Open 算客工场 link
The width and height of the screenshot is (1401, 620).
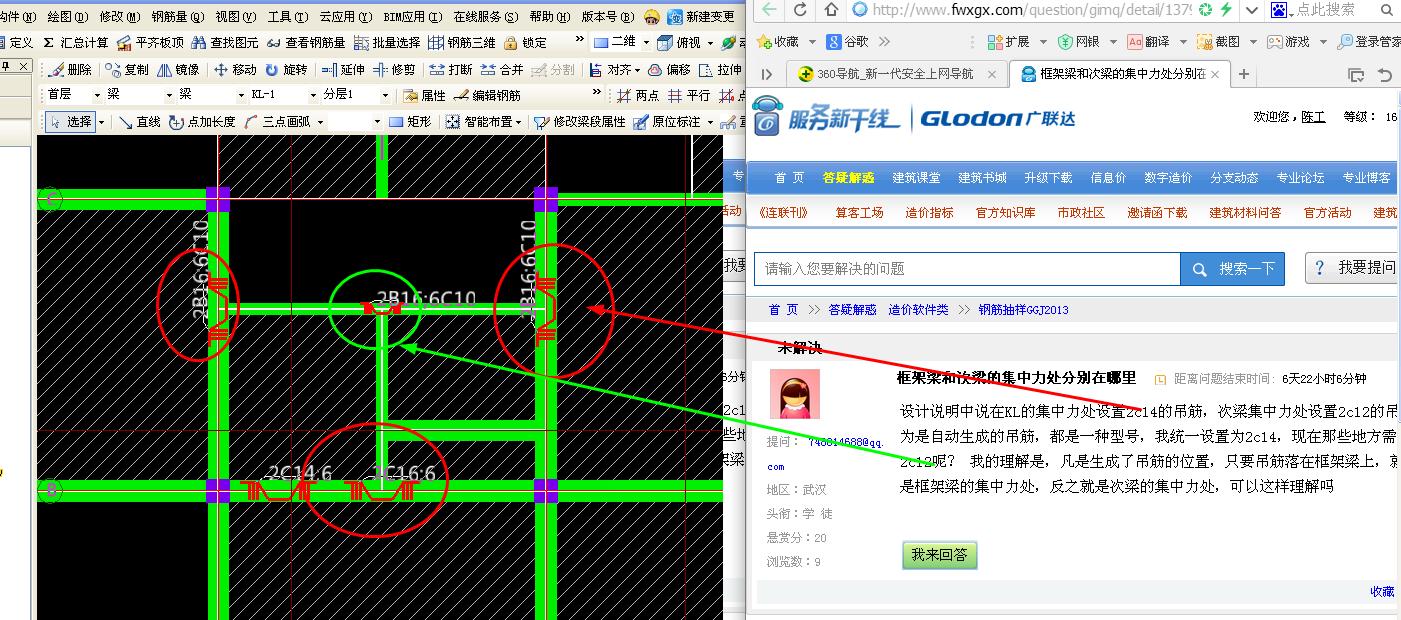click(859, 213)
